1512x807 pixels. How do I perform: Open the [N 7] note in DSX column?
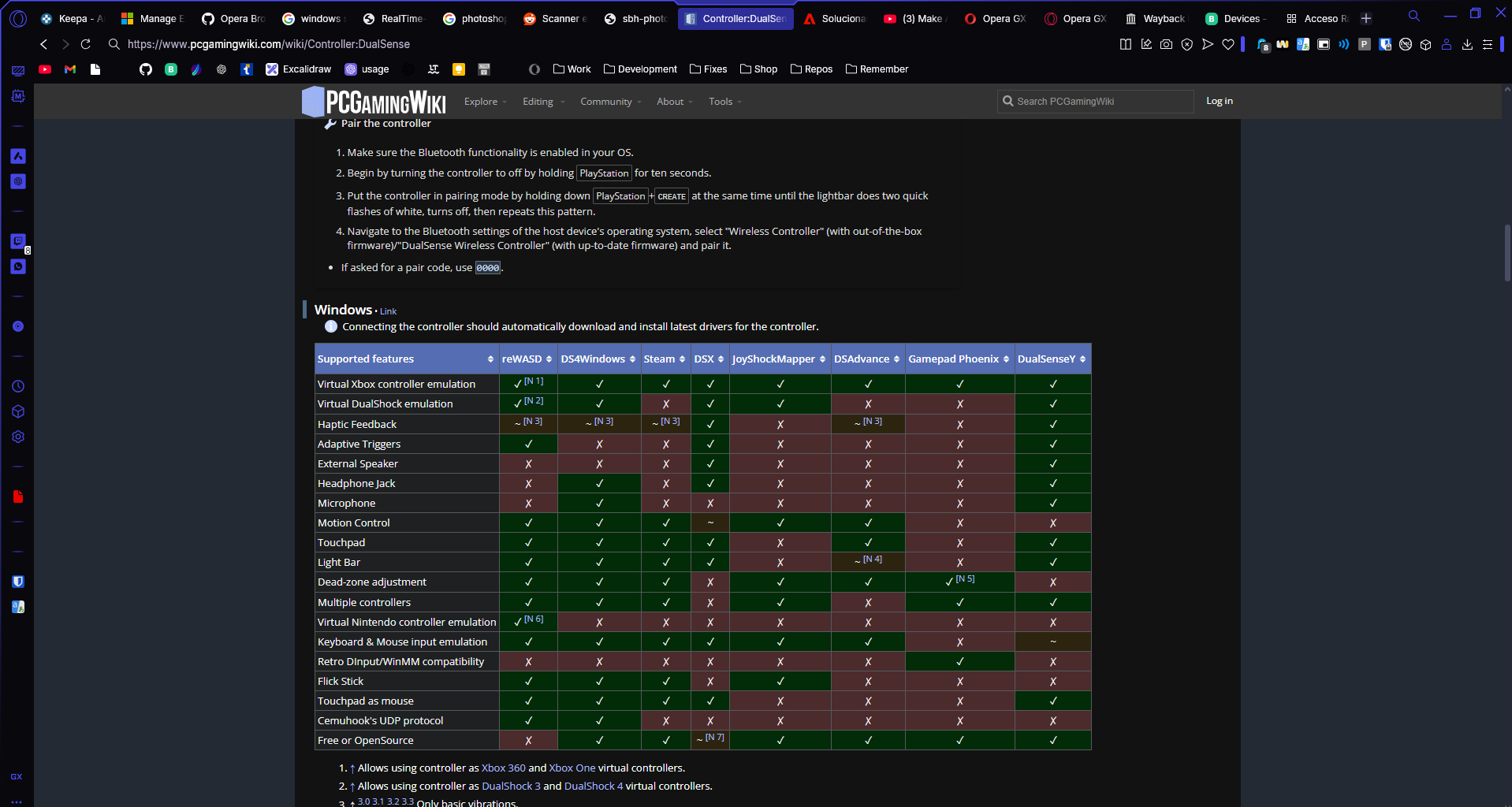click(714, 738)
